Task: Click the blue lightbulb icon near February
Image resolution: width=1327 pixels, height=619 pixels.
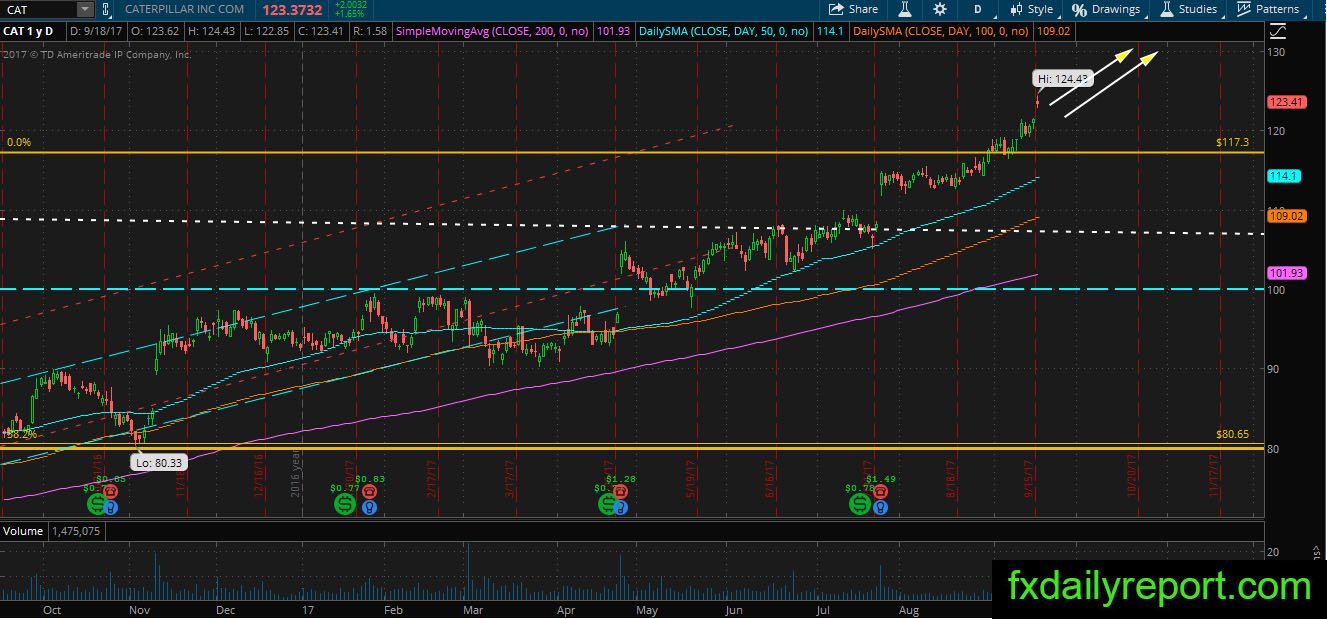Action: coord(369,507)
